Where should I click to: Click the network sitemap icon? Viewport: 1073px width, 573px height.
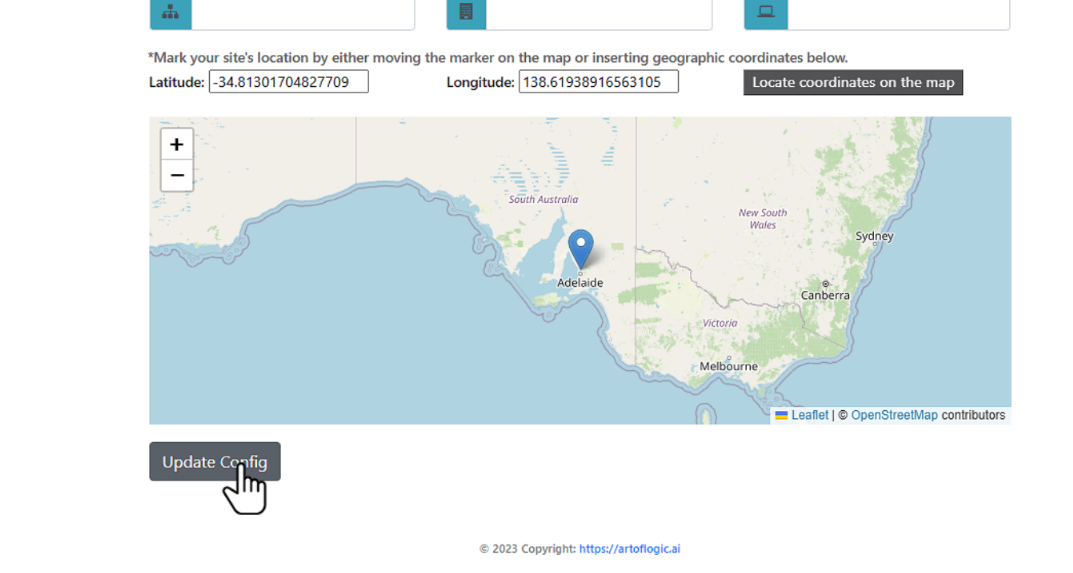pos(170,13)
